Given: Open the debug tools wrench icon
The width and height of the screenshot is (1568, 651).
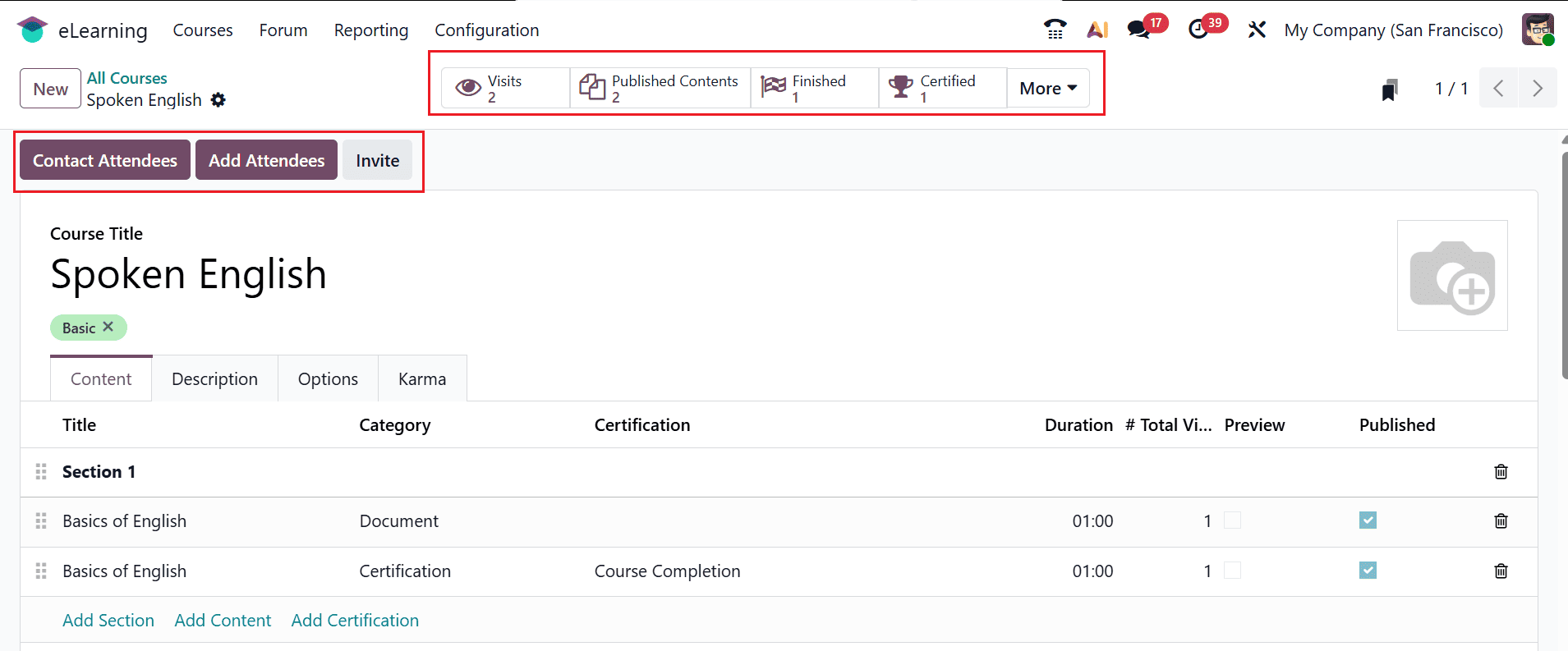Looking at the screenshot, I should tap(1257, 30).
